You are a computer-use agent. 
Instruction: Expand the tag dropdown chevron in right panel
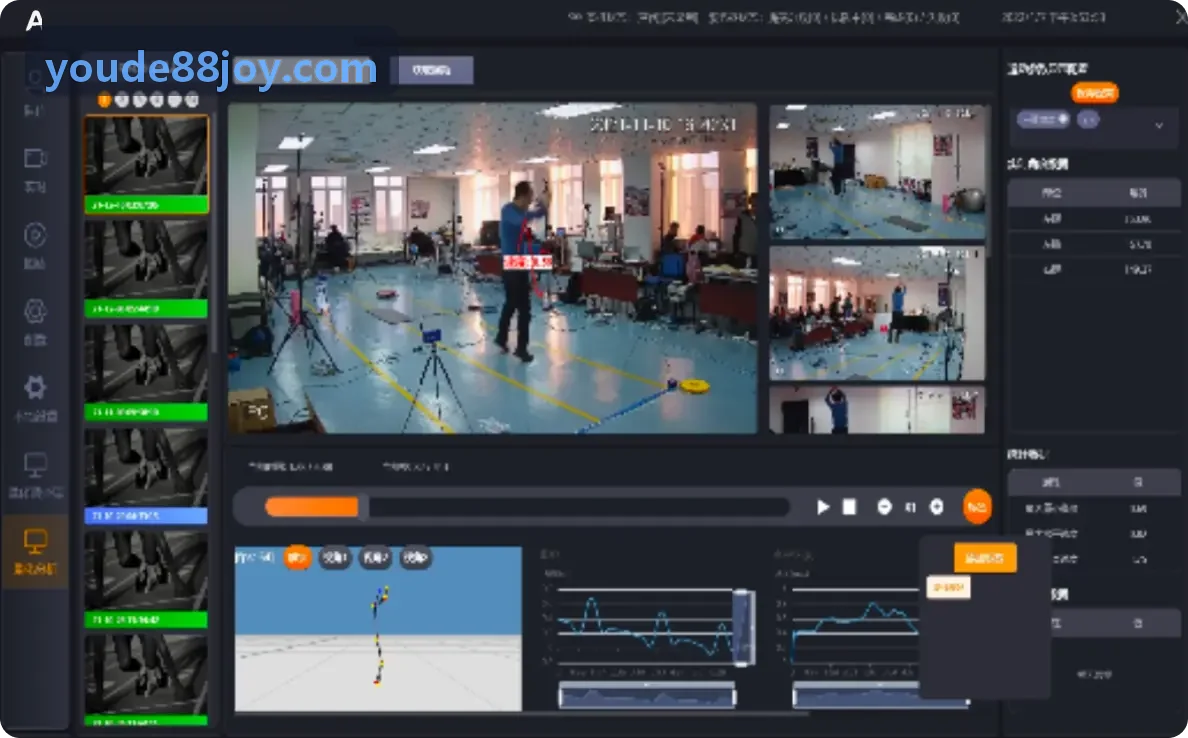point(1158,125)
